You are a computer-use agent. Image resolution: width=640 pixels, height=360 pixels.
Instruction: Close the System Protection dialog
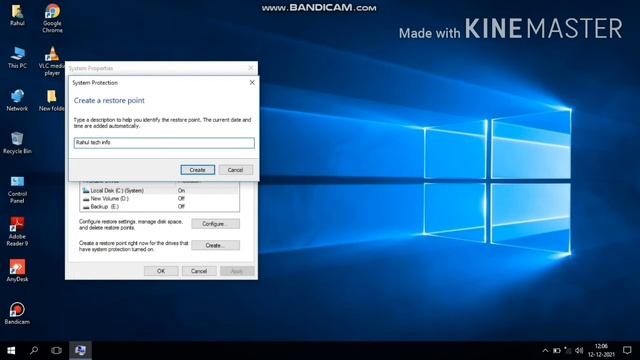[252, 82]
